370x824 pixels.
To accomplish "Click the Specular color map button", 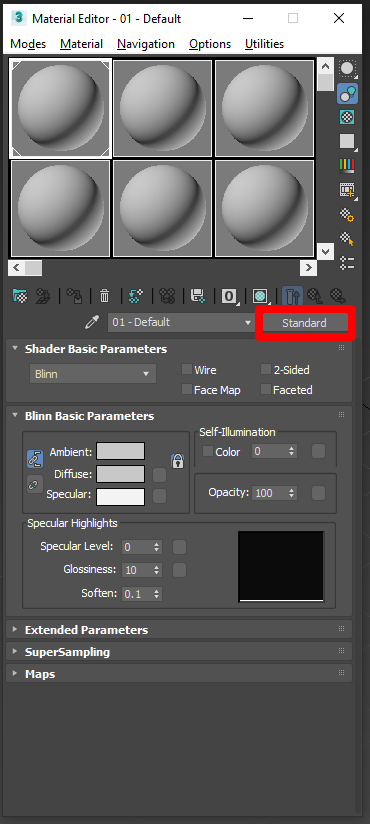I will coord(159,496).
